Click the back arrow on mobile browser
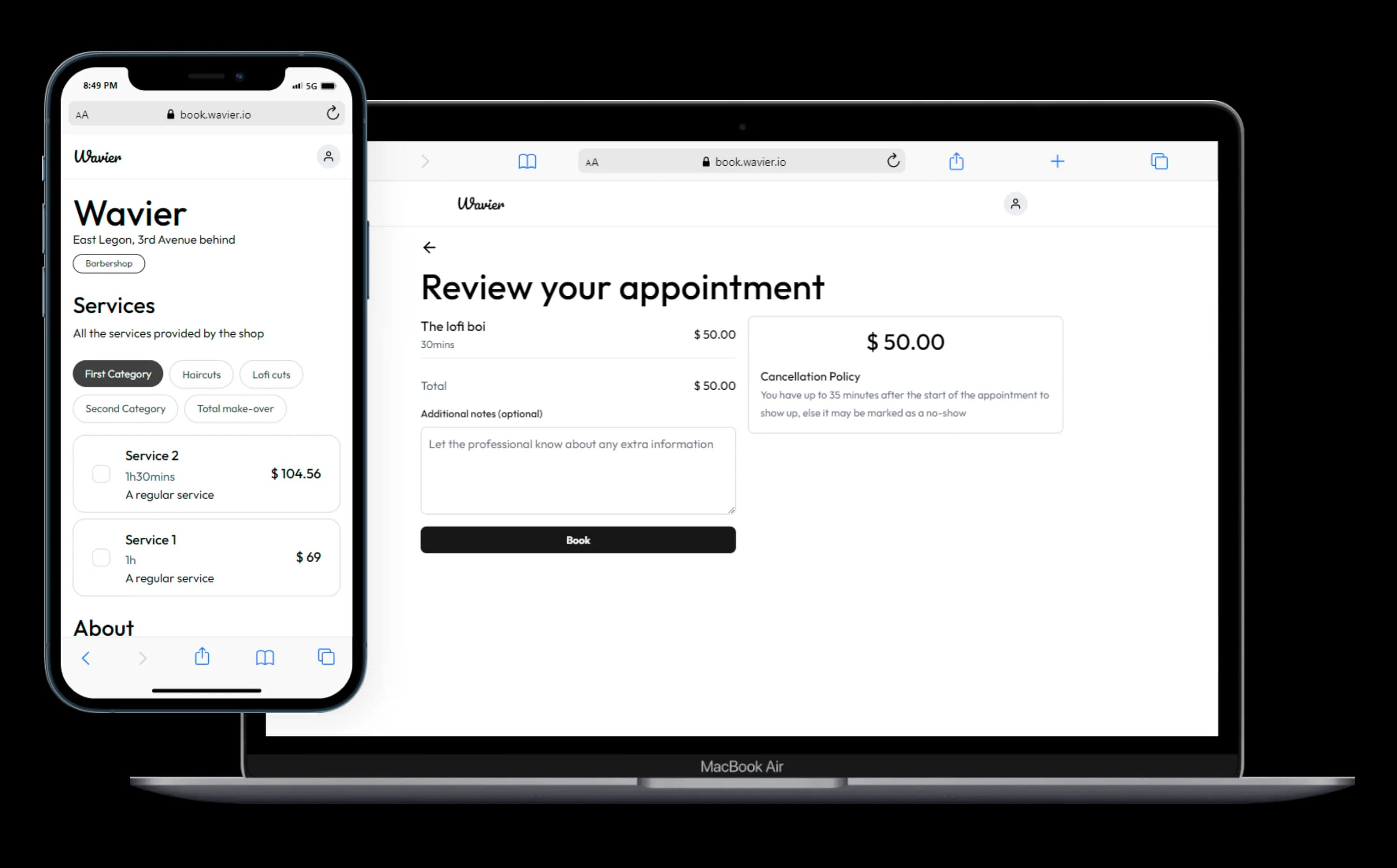This screenshot has height=868, width=1397. [x=88, y=657]
